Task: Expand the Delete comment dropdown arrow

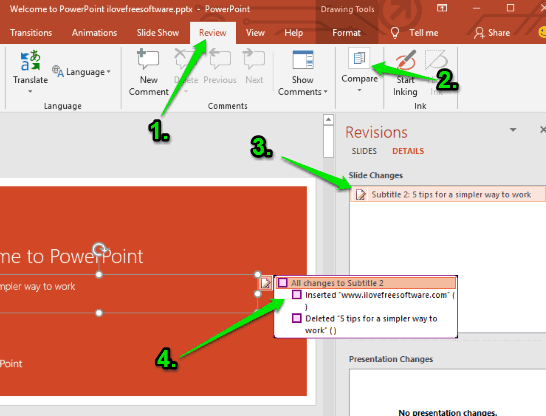Action: coord(186,92)
